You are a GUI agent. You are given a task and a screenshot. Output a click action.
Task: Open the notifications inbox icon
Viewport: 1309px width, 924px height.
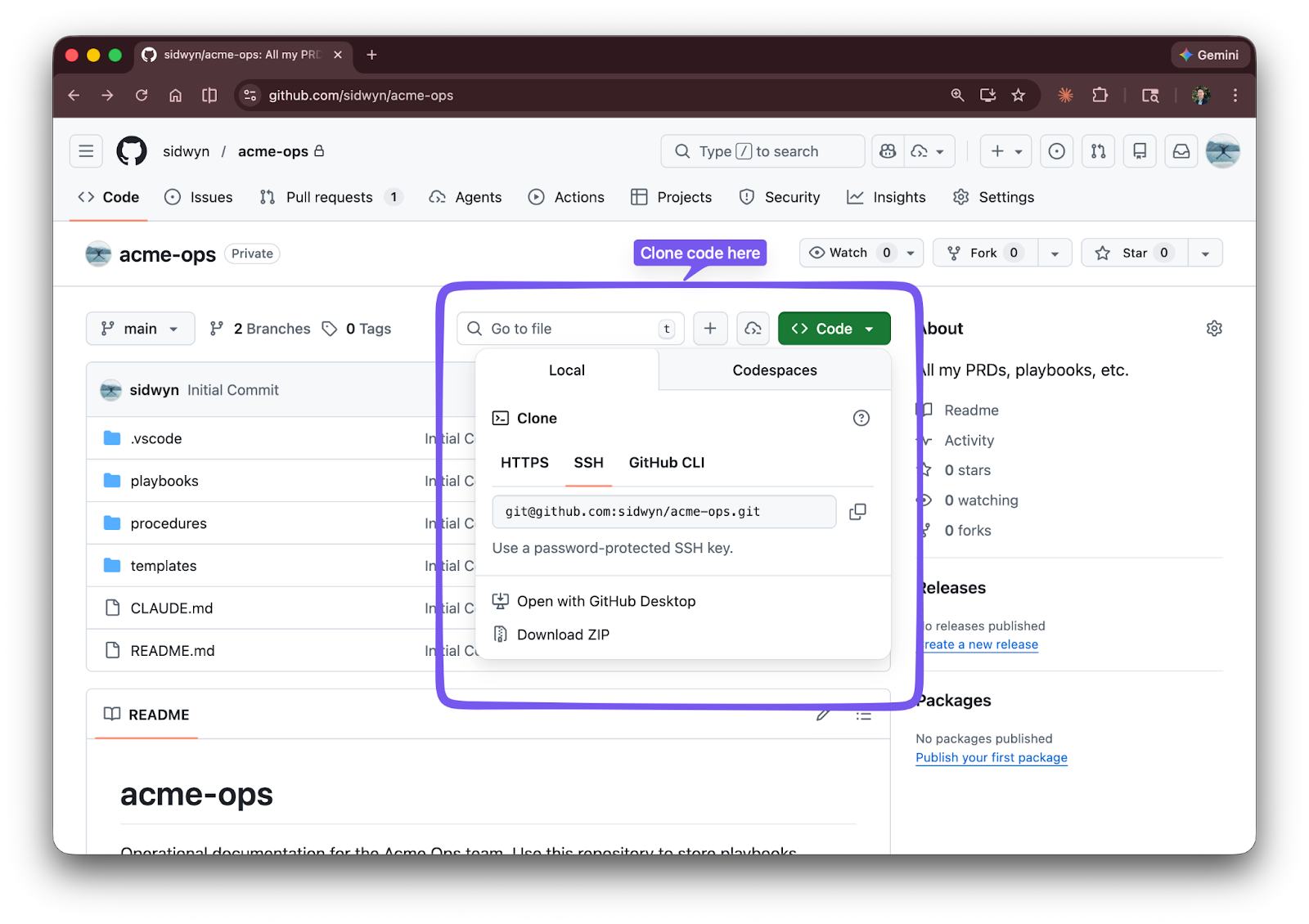coord(1181,150)
